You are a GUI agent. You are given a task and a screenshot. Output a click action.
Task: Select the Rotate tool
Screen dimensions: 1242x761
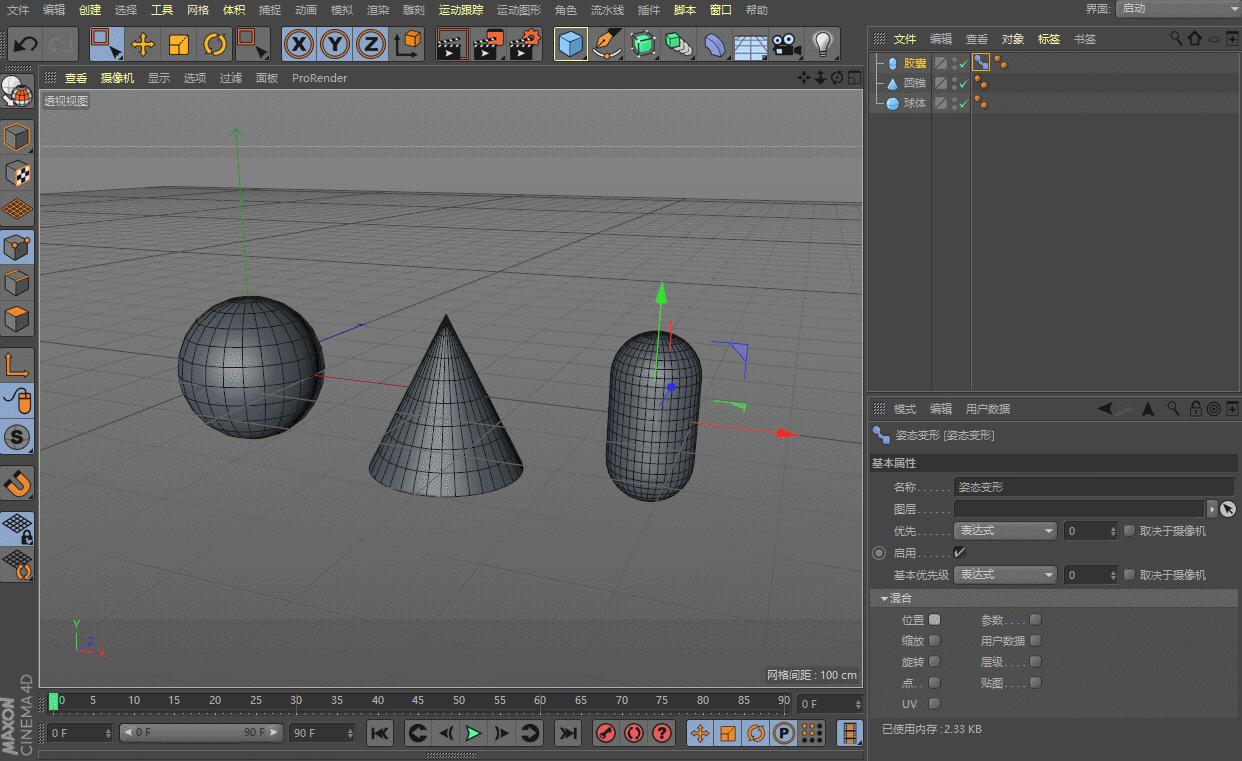pyautogui.click(x=217, y=44)
